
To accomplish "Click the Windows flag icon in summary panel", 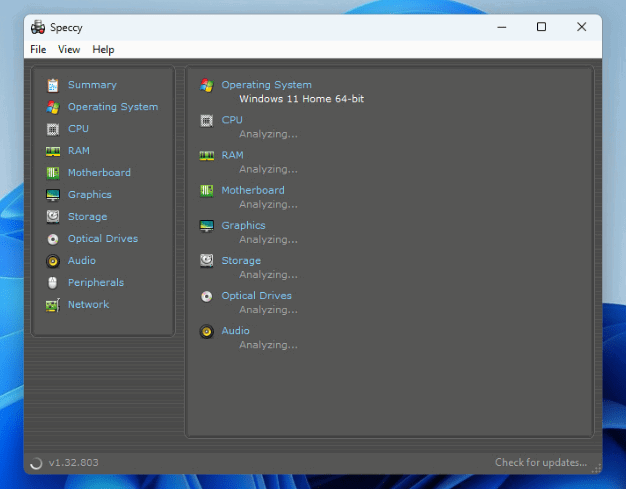I will [207, 85].
